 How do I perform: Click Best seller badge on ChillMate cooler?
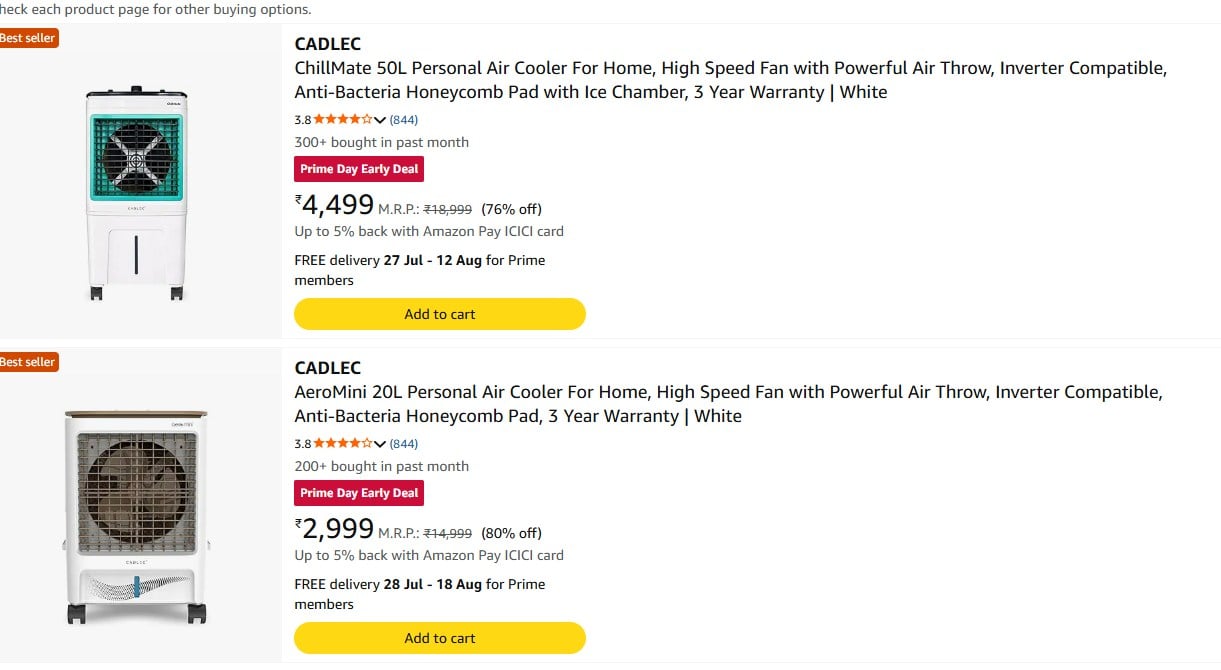[29, 38]
